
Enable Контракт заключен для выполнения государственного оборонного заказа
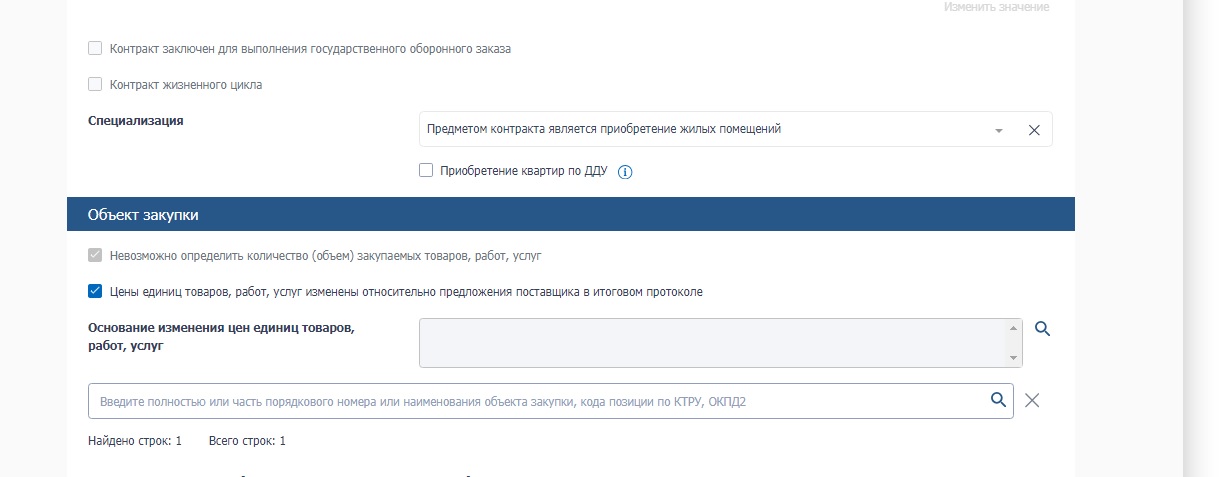point(95,48)
